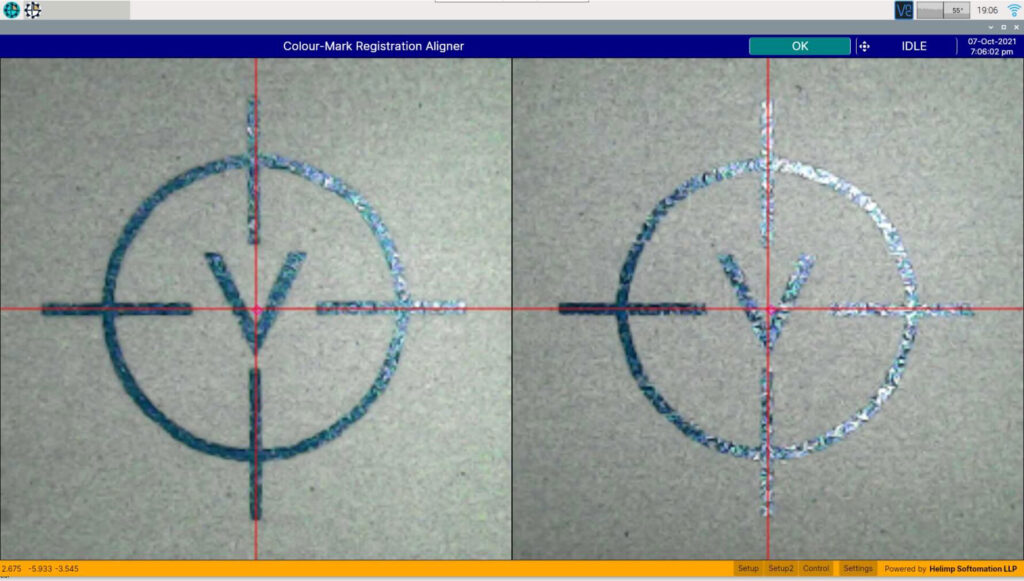Click the Wi-Fi network icon
The height and width of the screenshot is (581, 1024).
pos(1013,10)
